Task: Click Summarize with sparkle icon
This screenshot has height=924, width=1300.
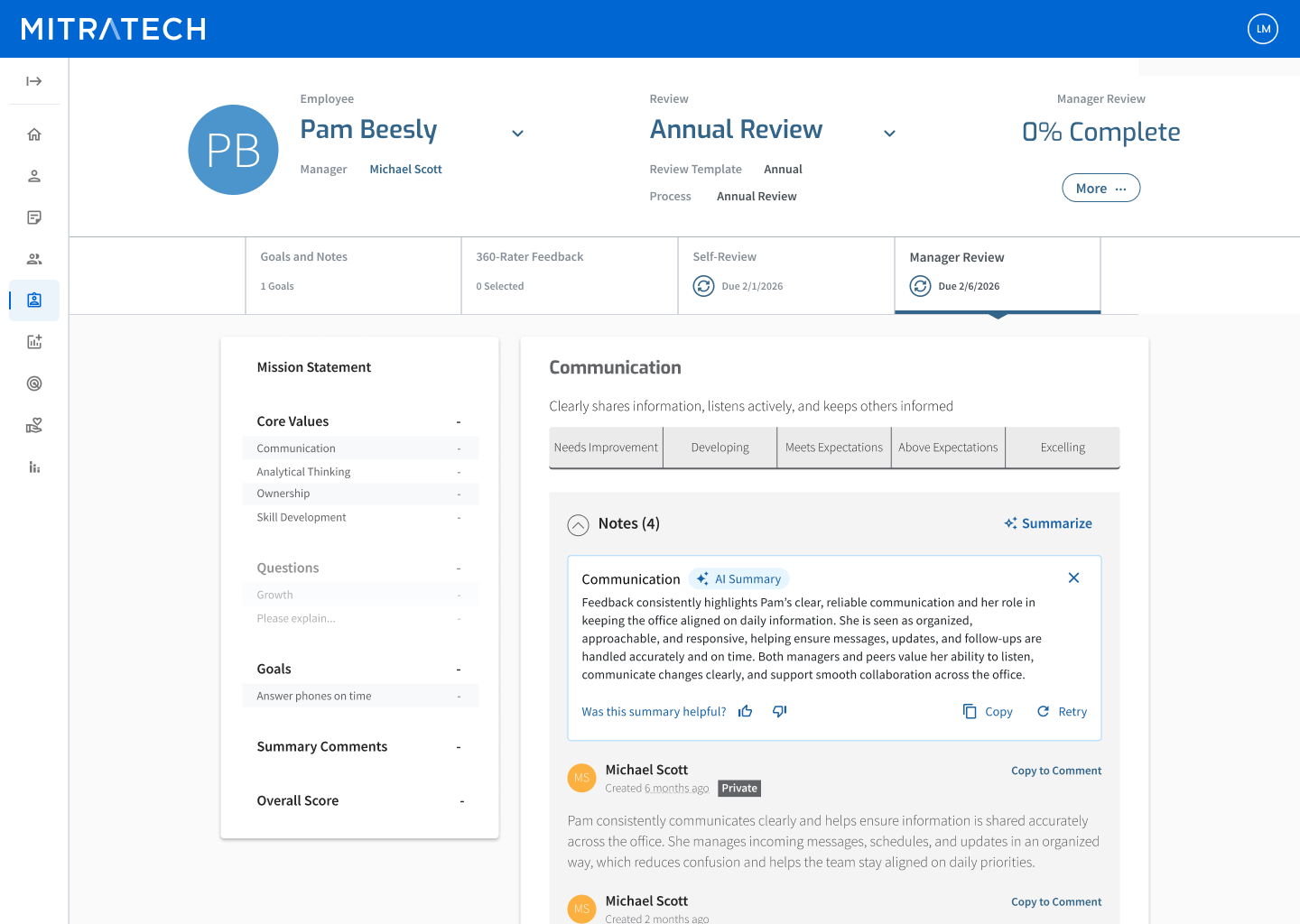Action: coord(1048,523)
